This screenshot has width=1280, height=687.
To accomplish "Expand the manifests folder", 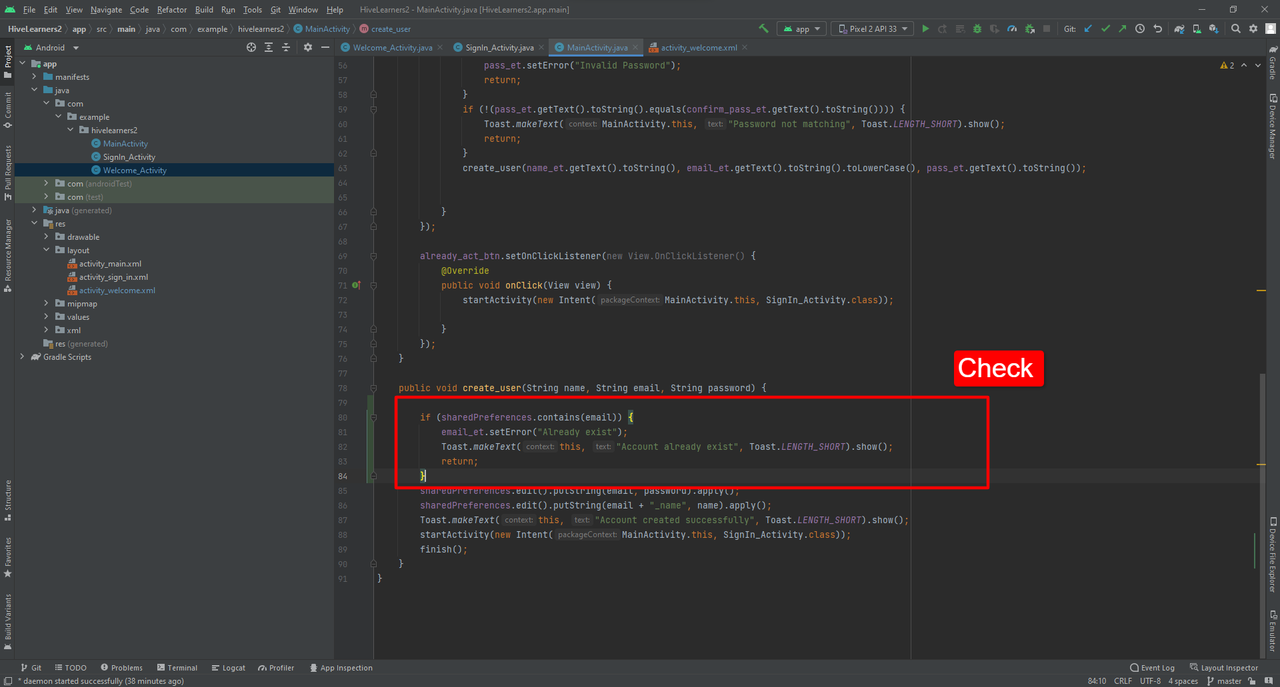I will click(x=34, y=77).
